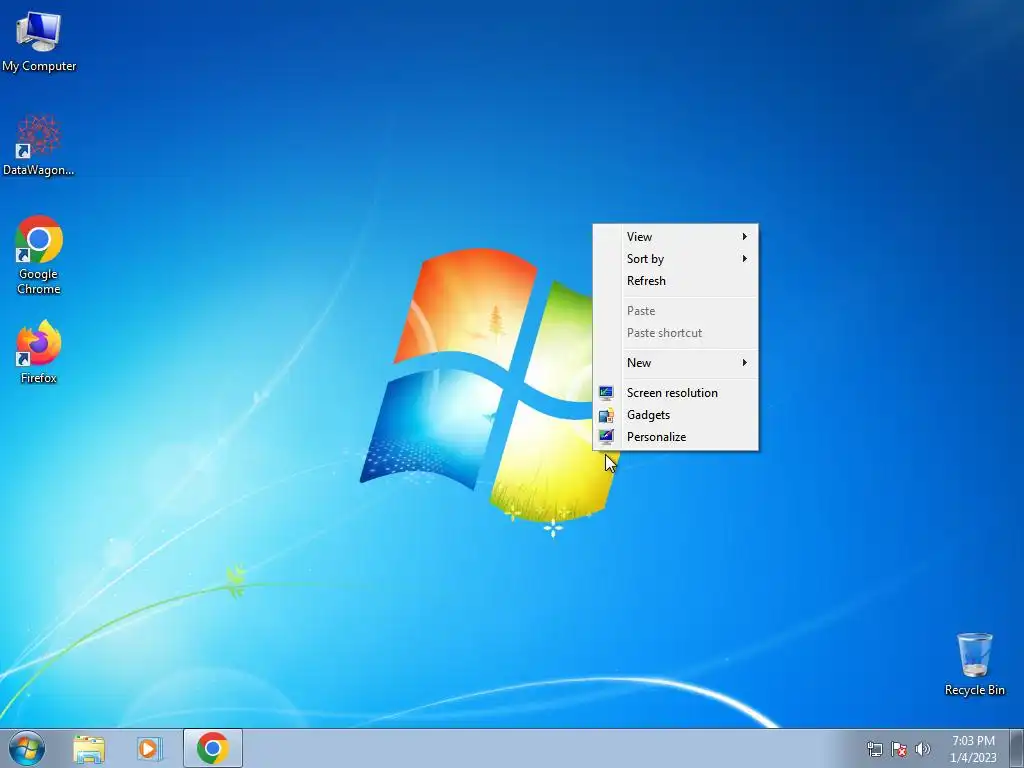Screen dimensions: 1024x768
Task: Click the Show desktop button
Action: tap(1017, 748)
